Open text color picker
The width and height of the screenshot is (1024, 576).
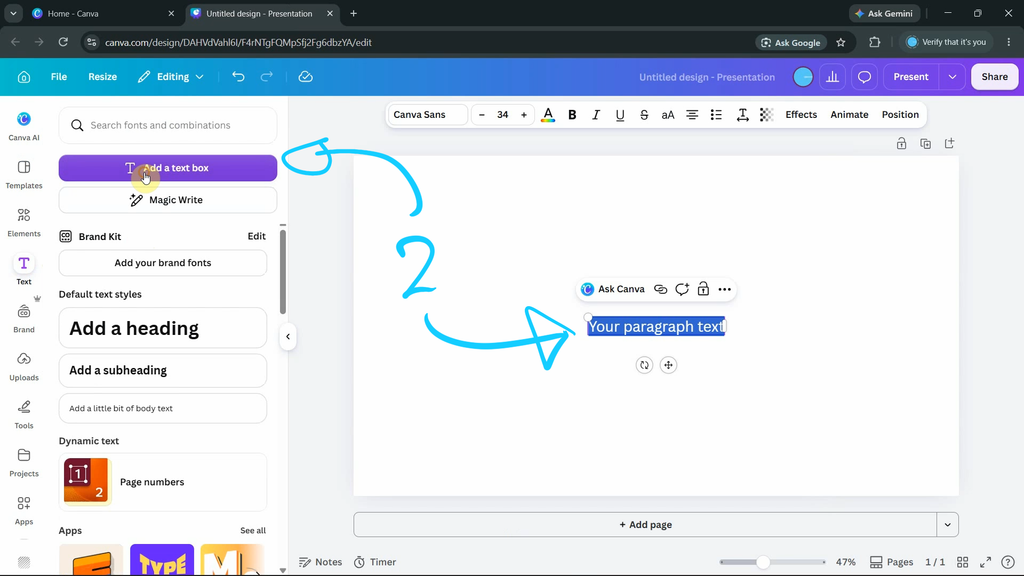548,115
